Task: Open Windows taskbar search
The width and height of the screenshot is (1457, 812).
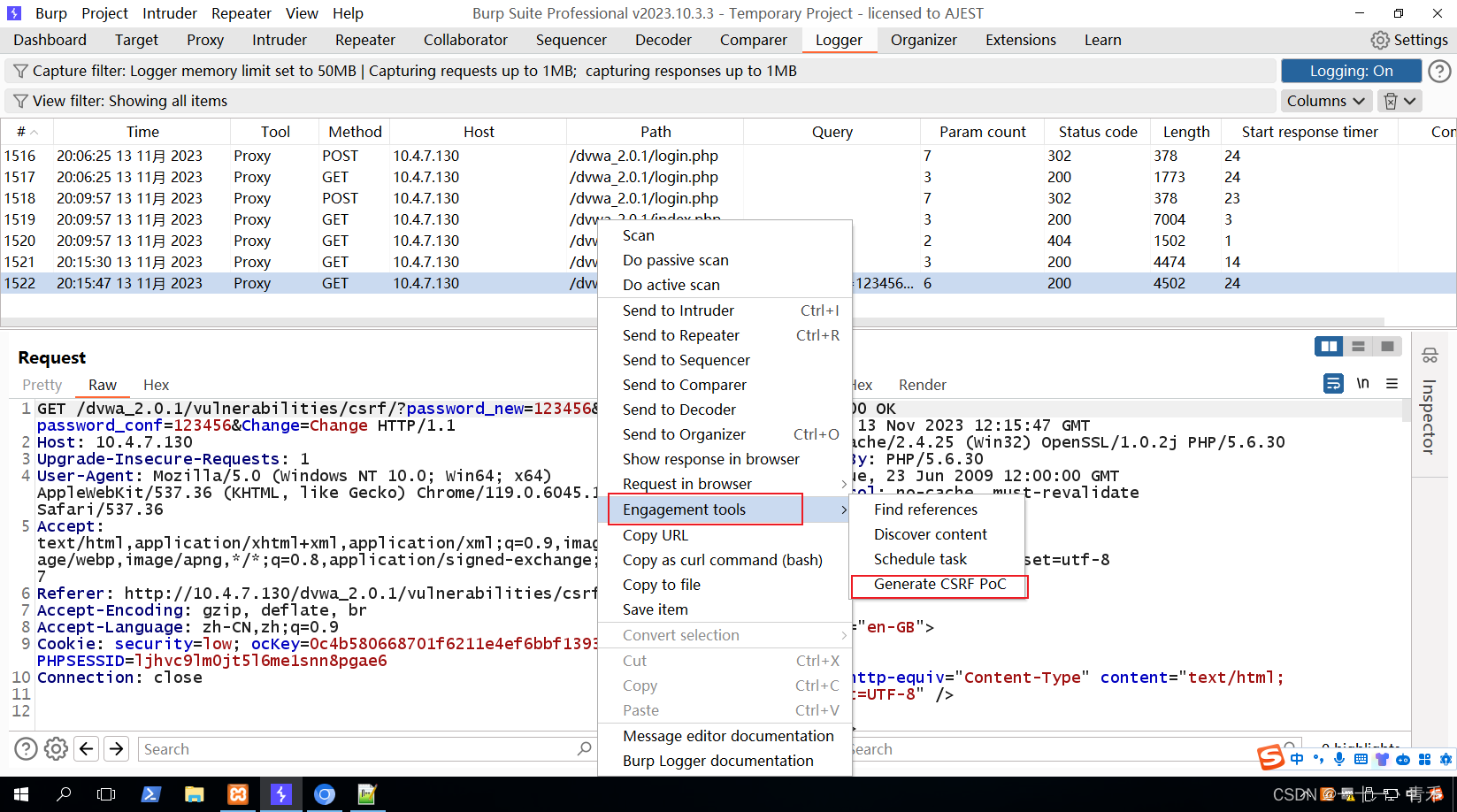Action: pyautogui.click(x=64, y=794)
